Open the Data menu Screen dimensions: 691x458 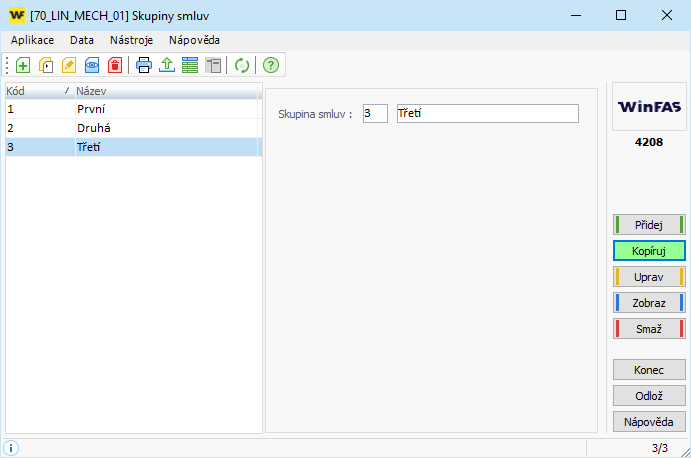(82, 40)
